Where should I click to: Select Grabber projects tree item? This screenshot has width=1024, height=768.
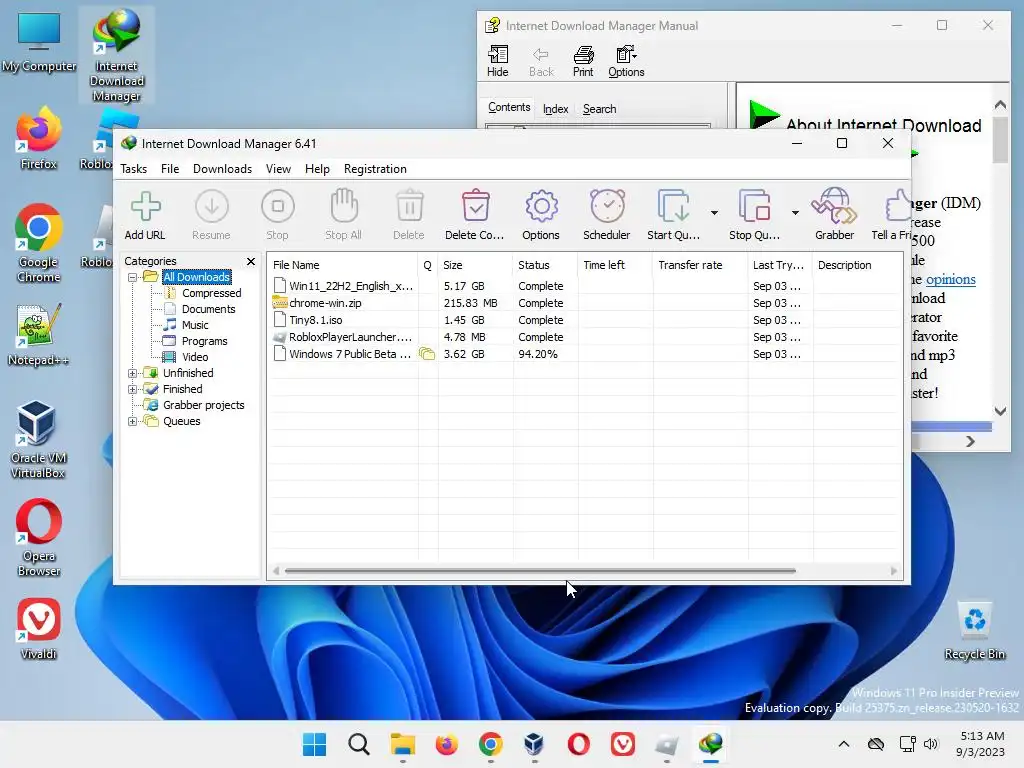coord(203,405)
